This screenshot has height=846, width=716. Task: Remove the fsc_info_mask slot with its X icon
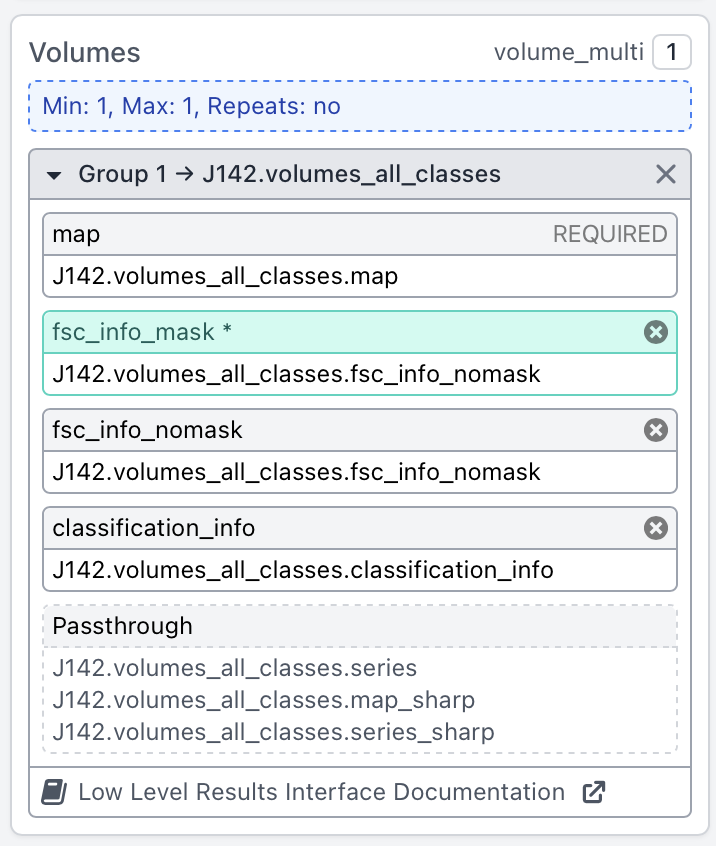pos(655,332)
